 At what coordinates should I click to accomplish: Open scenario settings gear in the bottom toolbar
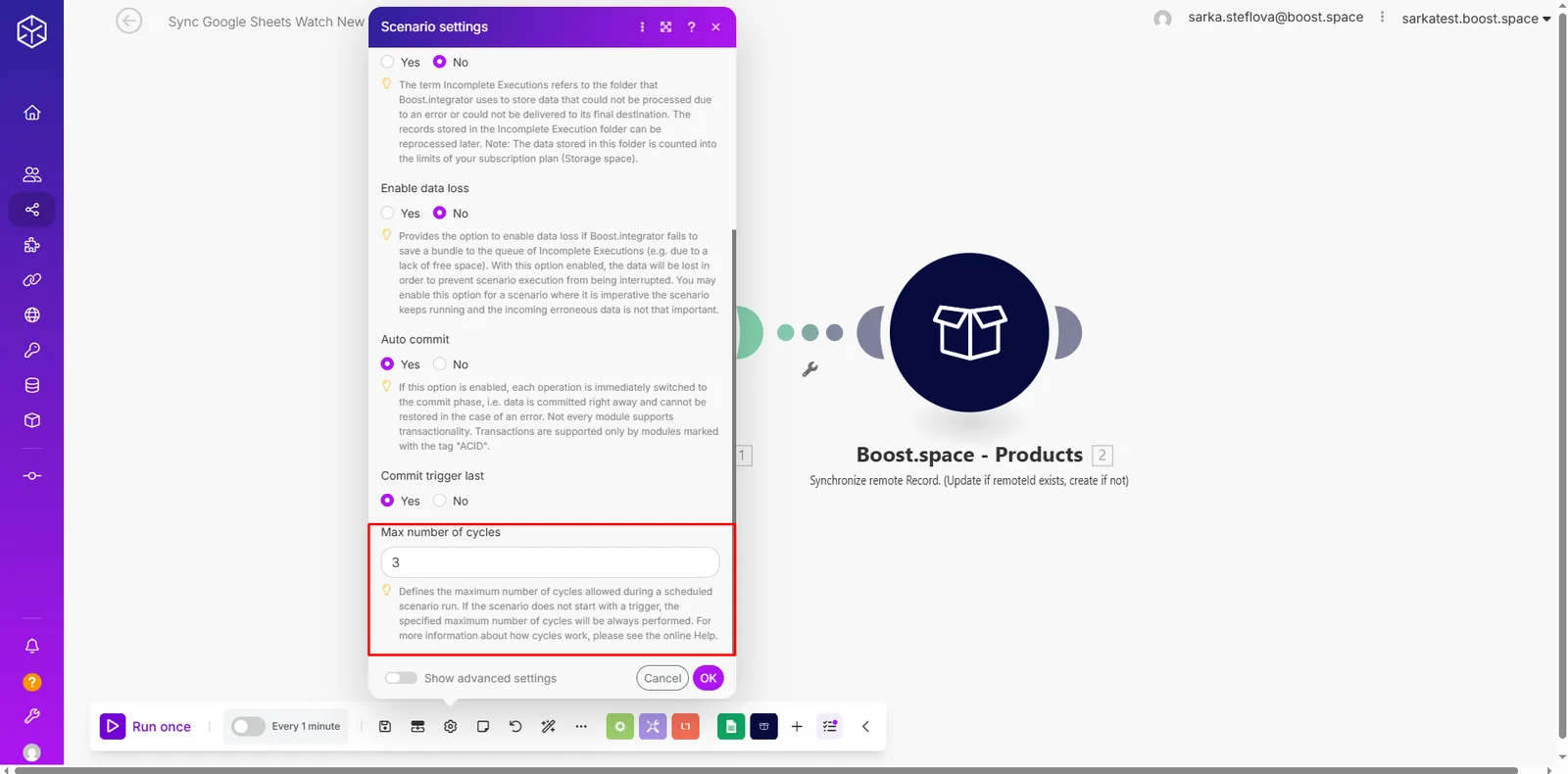[x=450, y=726]
